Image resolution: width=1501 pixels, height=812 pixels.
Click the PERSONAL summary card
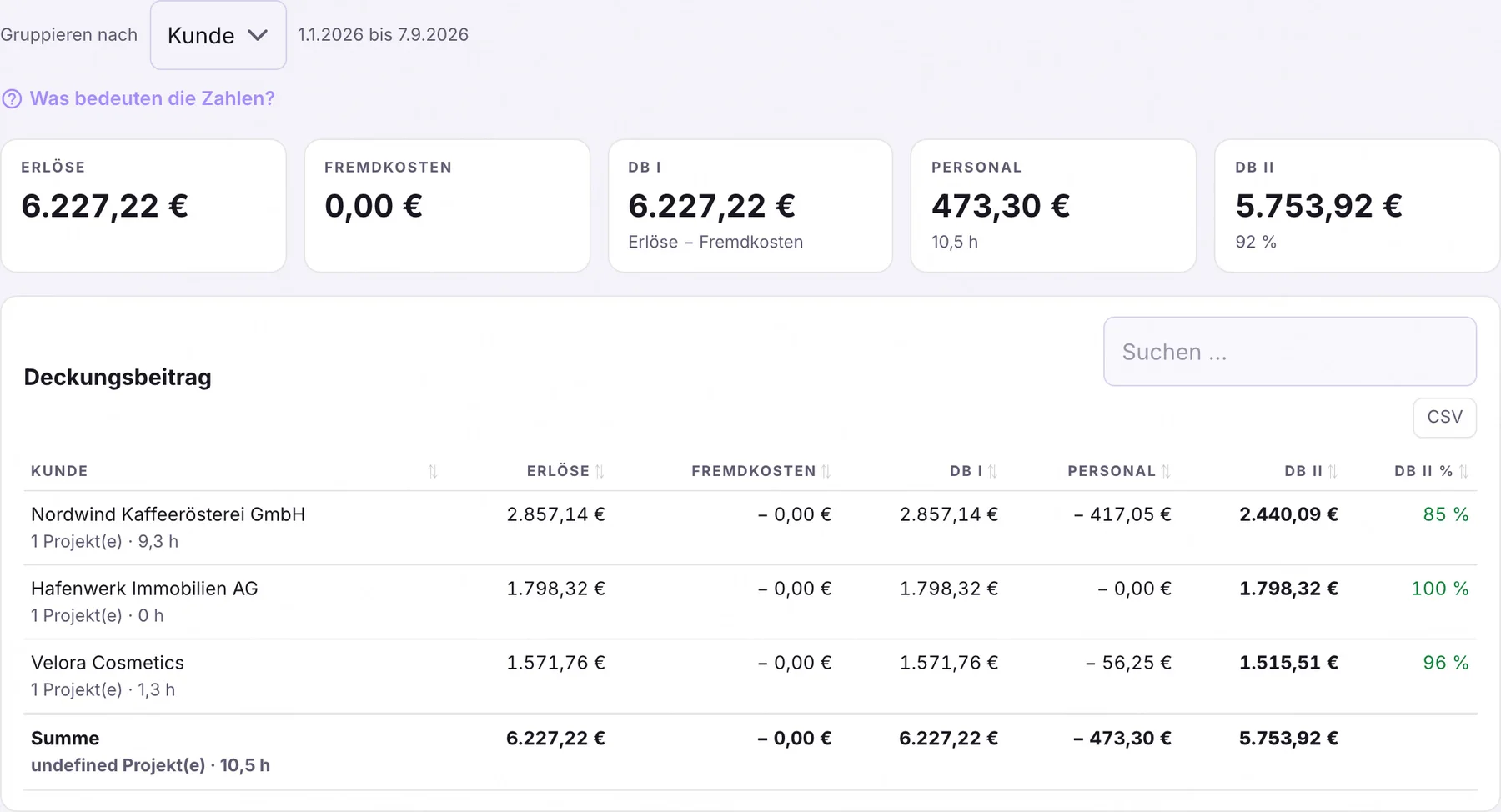click(1053, 206)
